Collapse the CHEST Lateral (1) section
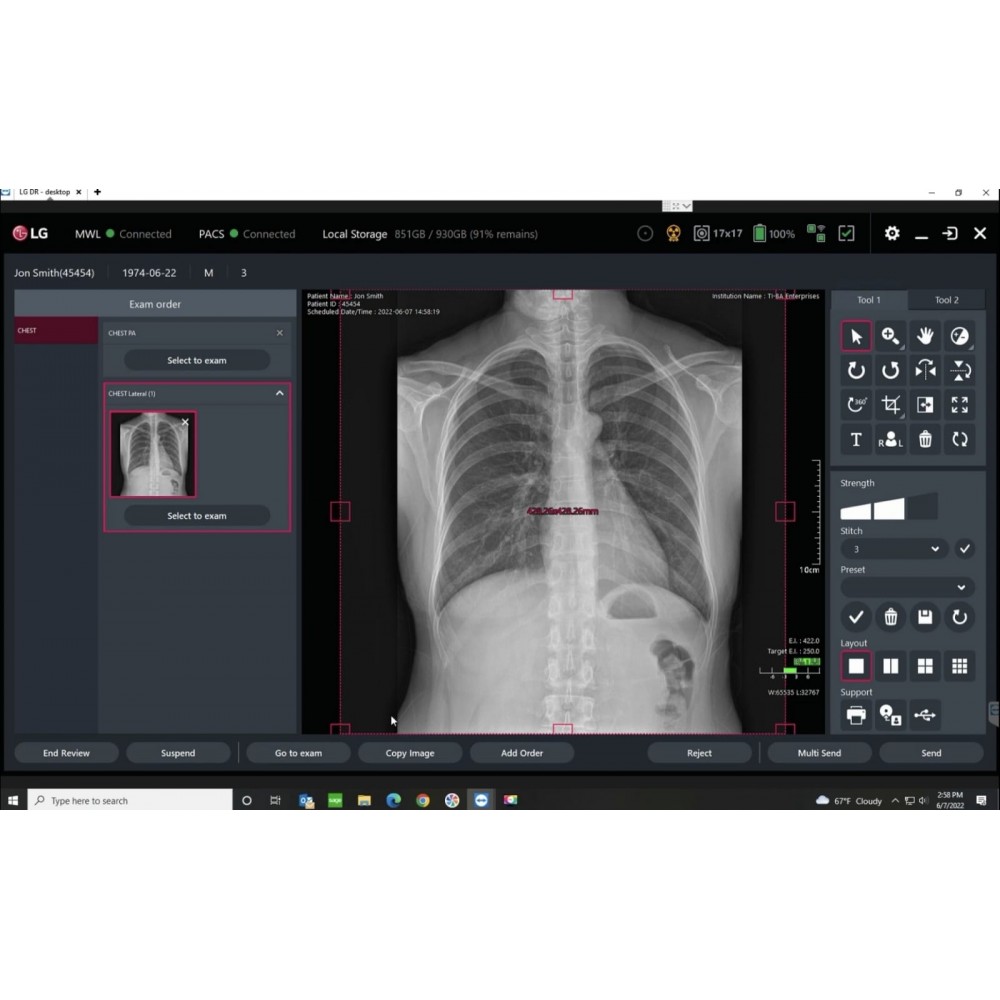The image size is (1000, 1000). 279,393
